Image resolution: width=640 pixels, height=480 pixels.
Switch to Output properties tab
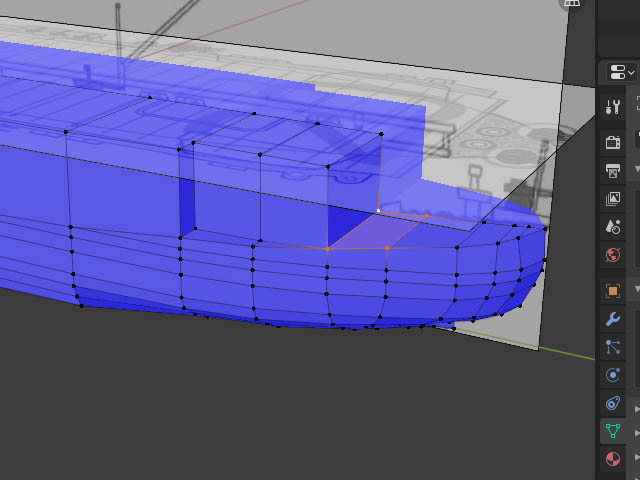click(613, 171)
